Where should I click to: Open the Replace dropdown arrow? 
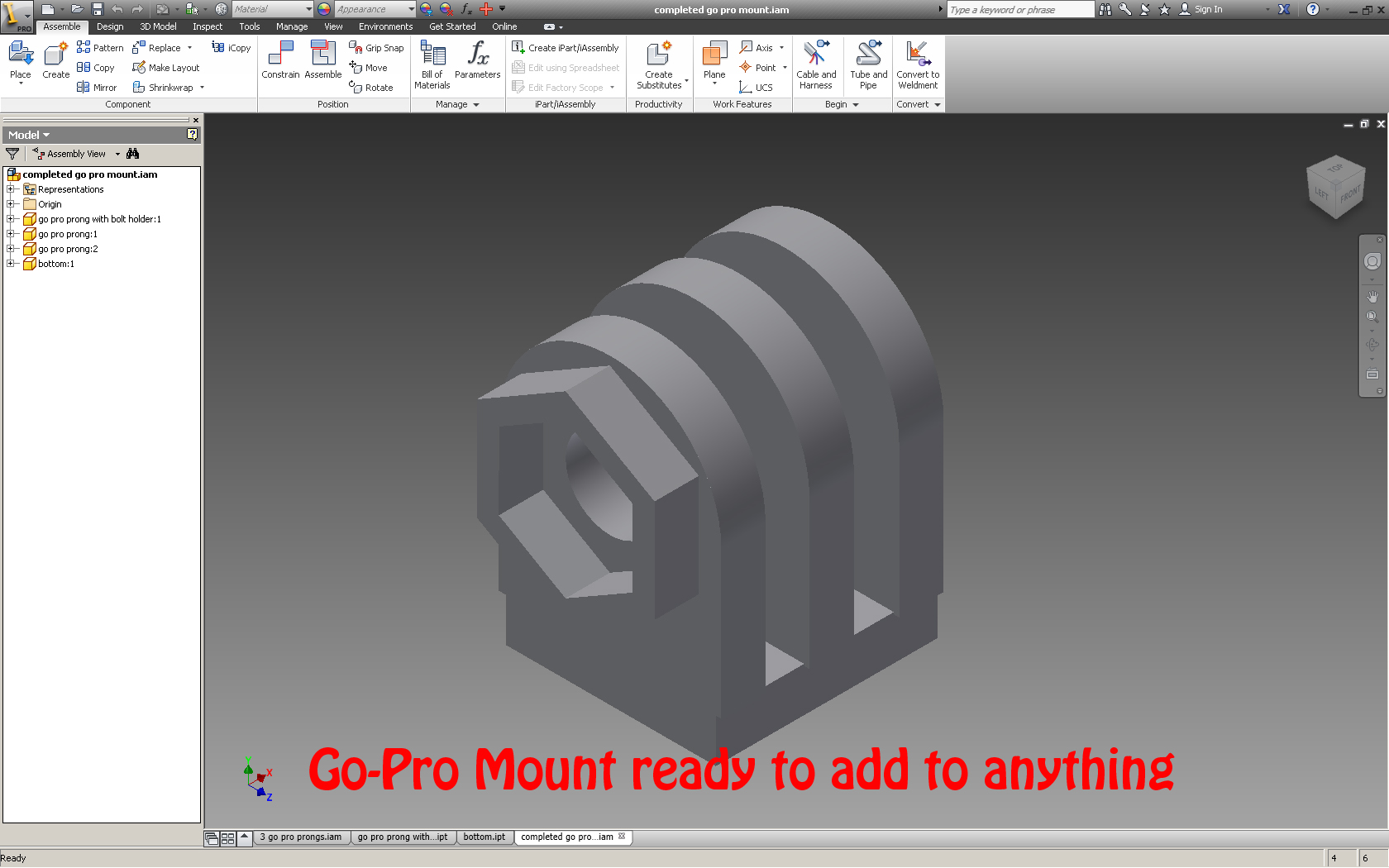click(x=189, y=48)
